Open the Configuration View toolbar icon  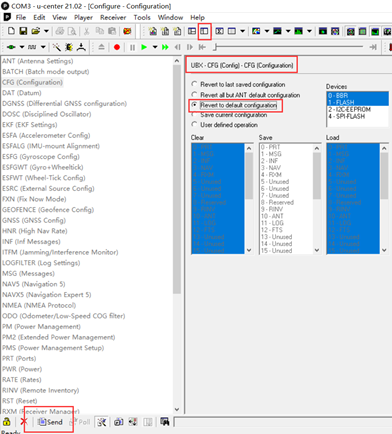click(x=204, y=31)
